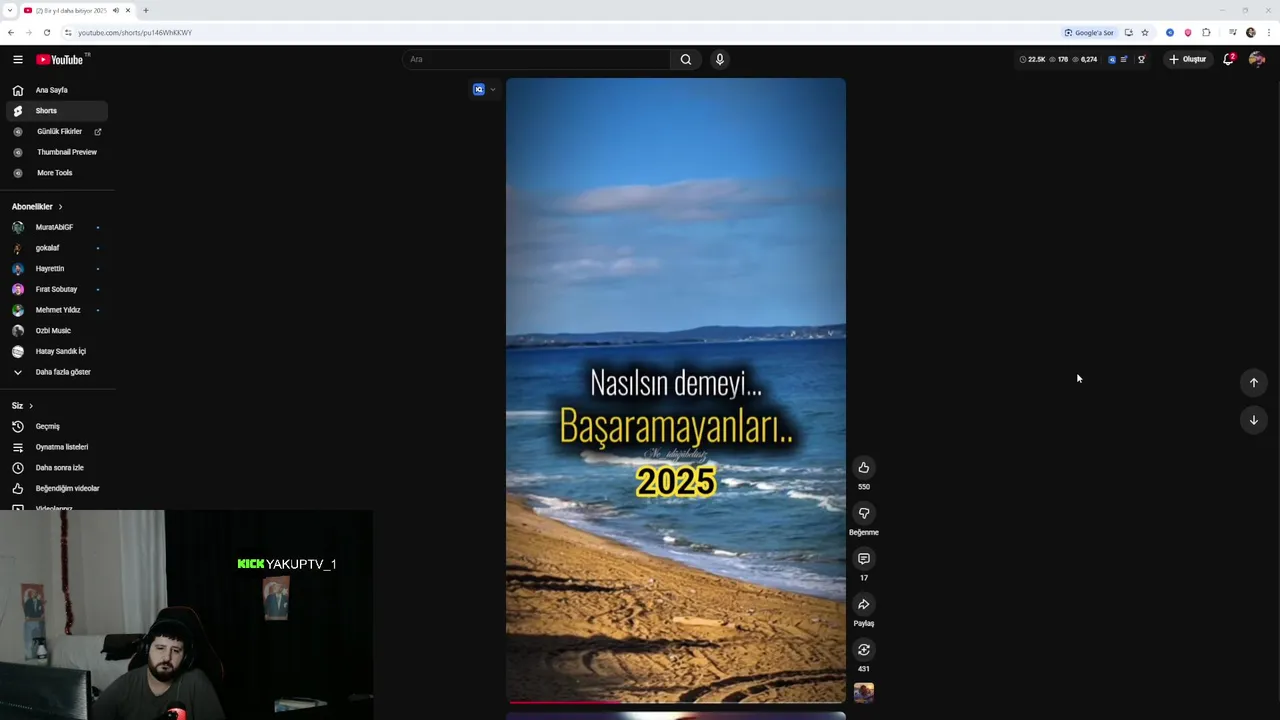Expand the Abonelikler section

pyautogui.click(x=37, y=206)
